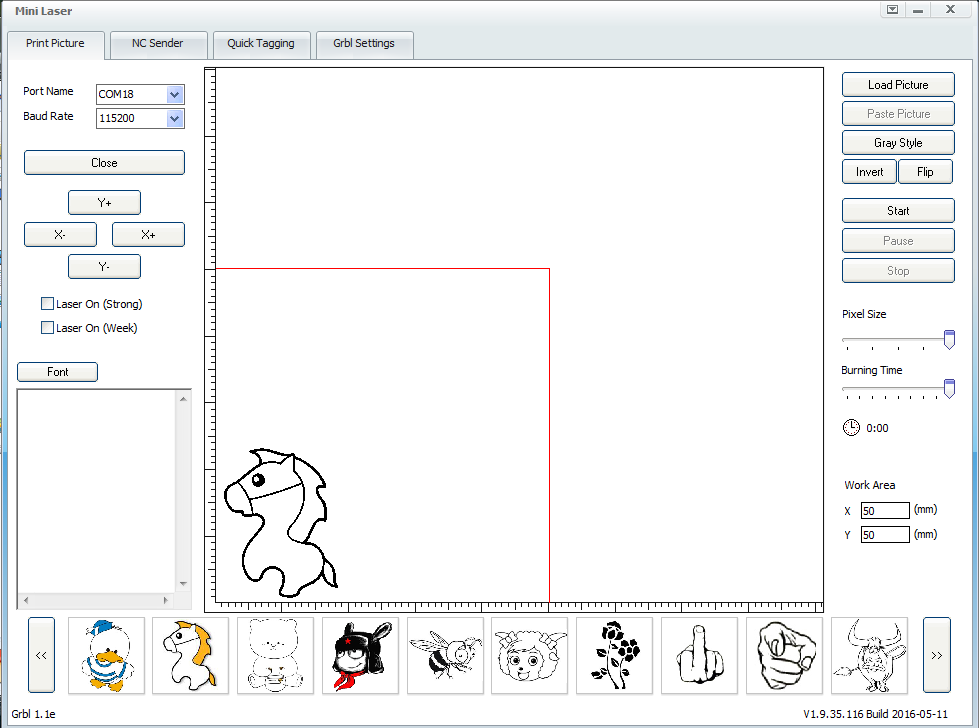Open the title bar dropdown menu icon
The width and height of the screenshot is (979, 728).
pyautogui.click(x=892, y=9)
